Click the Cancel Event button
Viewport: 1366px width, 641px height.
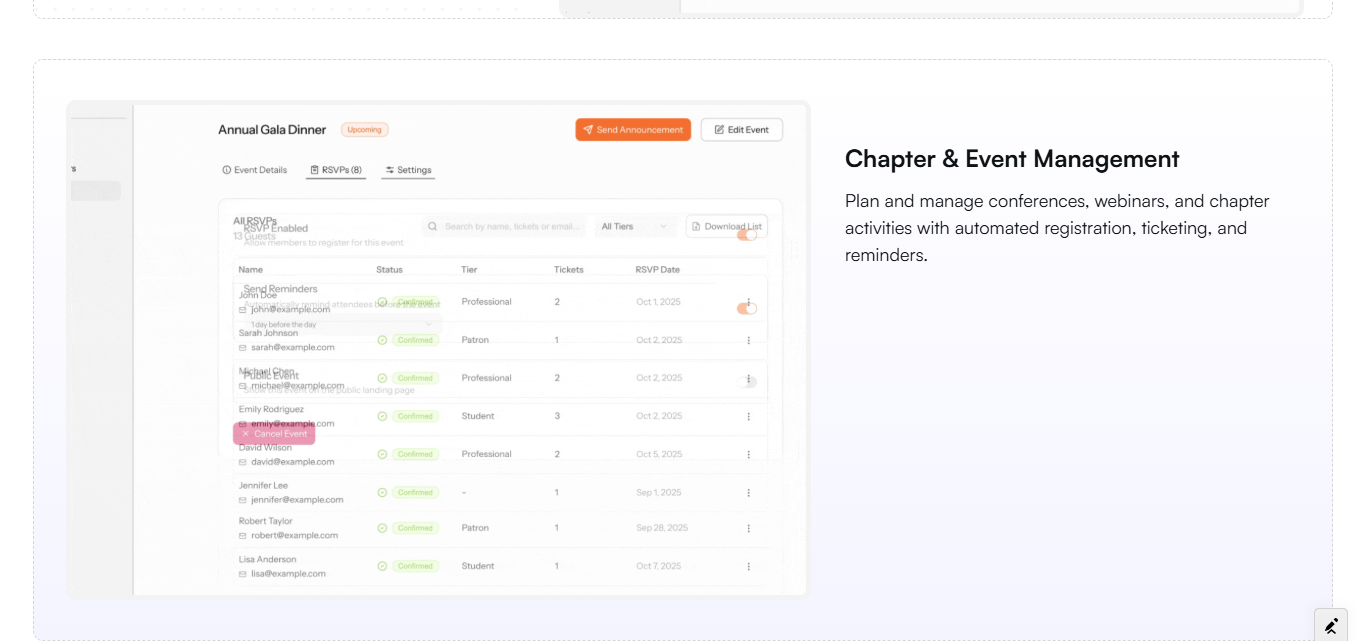pos(274,433)
